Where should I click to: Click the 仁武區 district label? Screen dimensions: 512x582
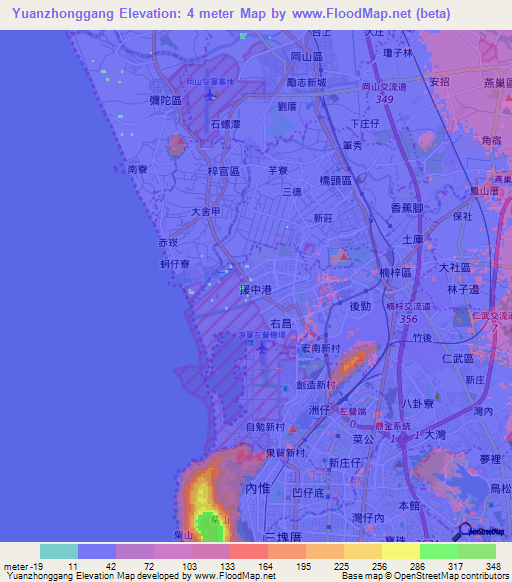point(457,359)
